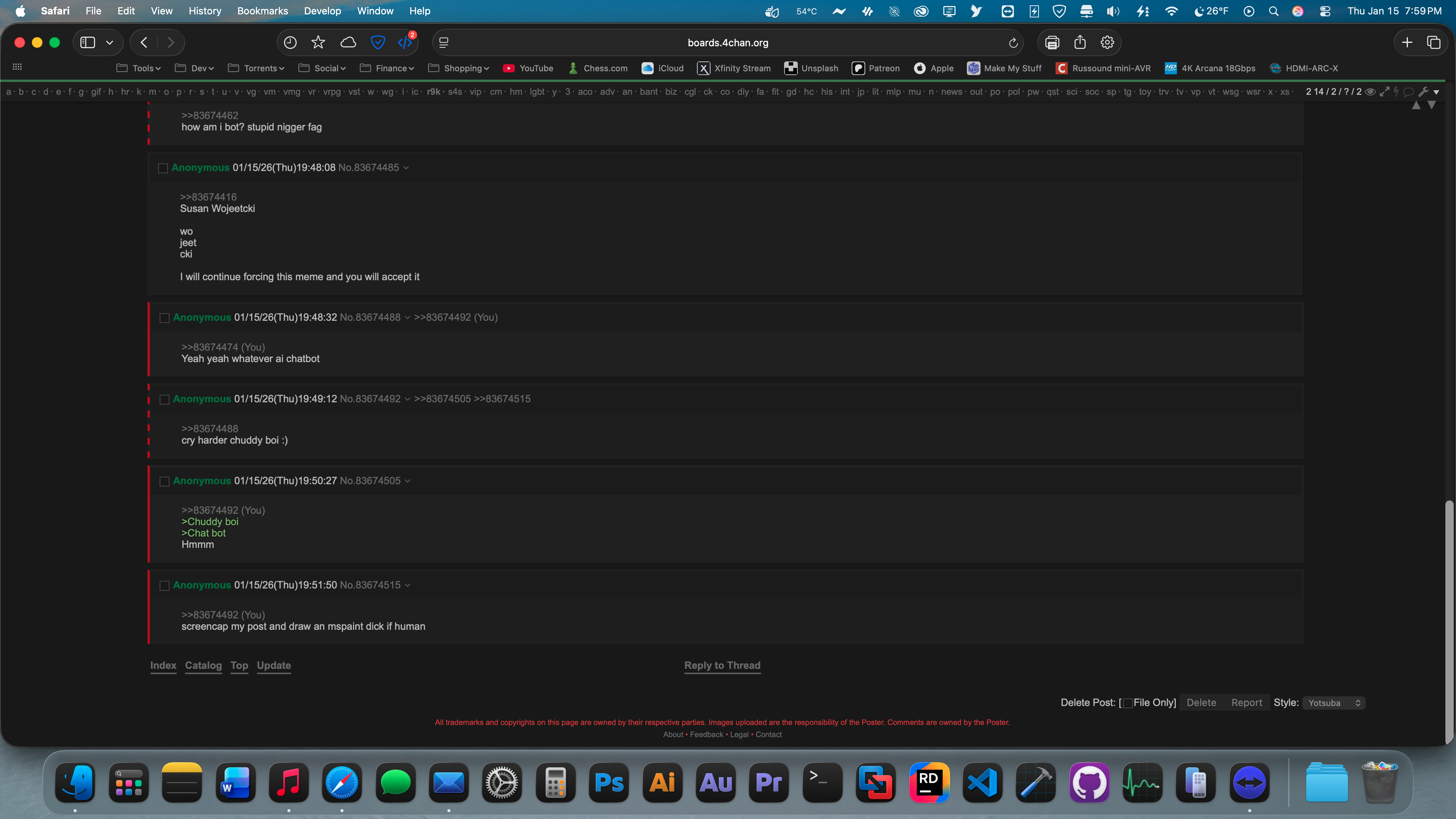Open Photoshop from the dock

609,783
